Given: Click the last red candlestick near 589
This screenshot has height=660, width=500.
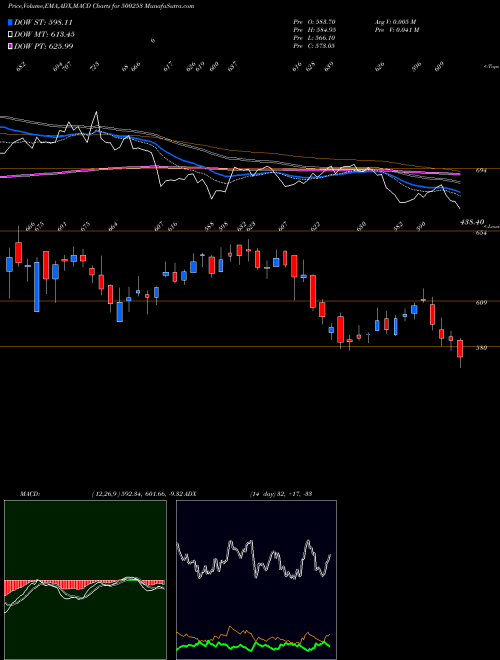Looking at the screenshot, I should point(460,349).
